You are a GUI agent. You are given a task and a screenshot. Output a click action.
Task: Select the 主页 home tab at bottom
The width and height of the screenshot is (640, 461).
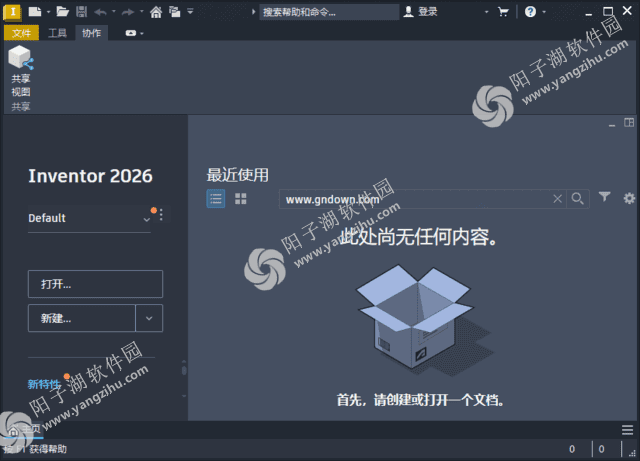[25, 430]
